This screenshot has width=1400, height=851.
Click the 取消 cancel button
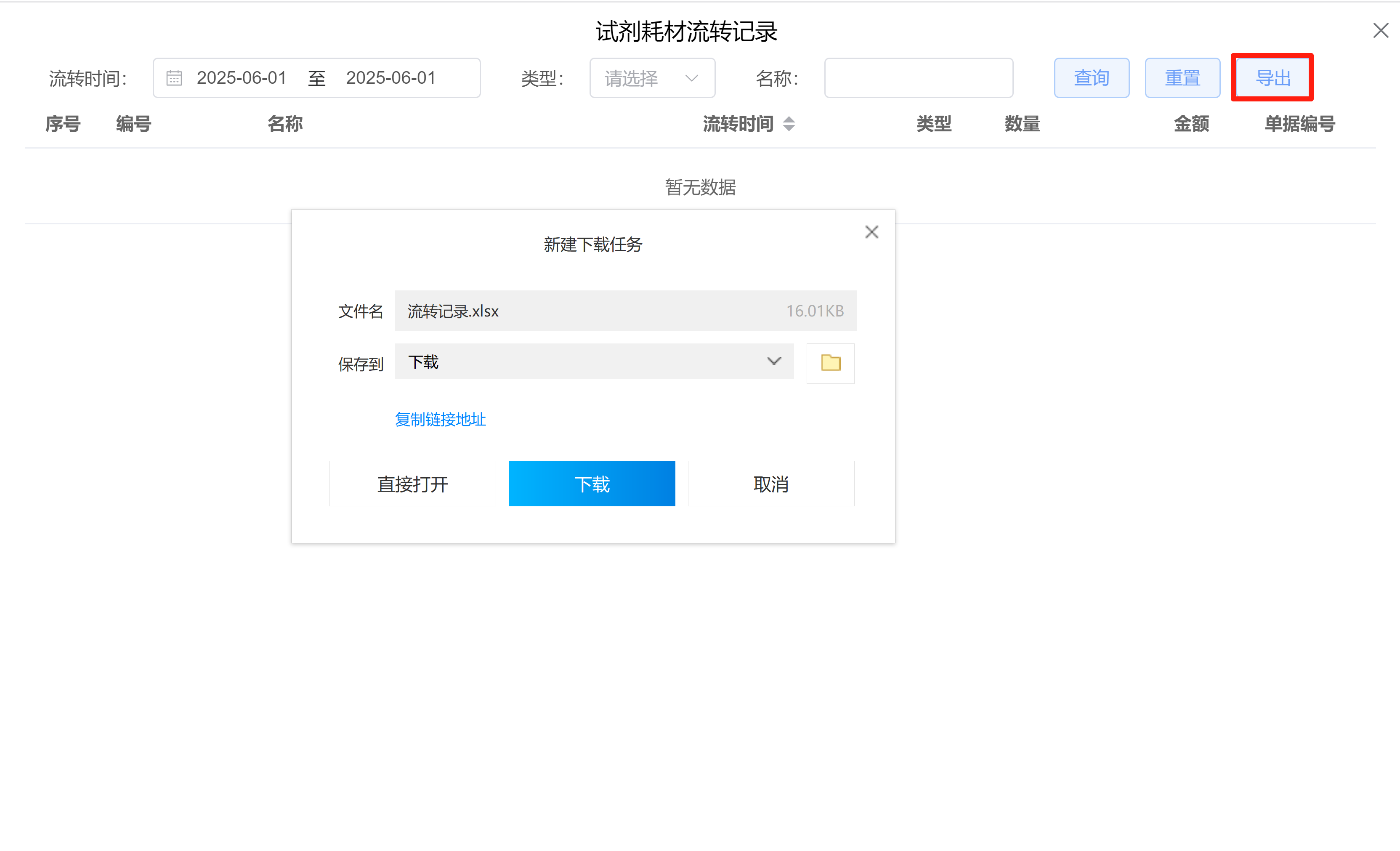coord(770,484)
